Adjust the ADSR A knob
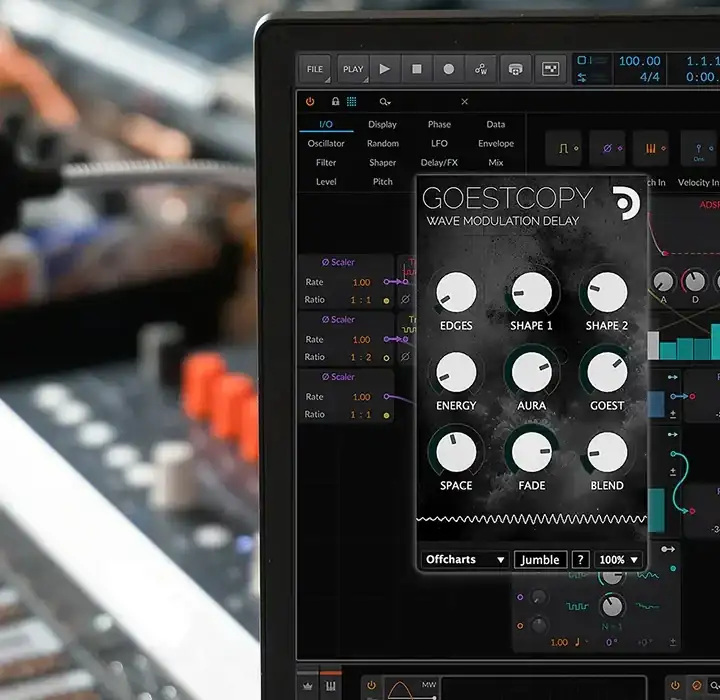This screenshot has height=700, width=720. (x=663, y=282)
